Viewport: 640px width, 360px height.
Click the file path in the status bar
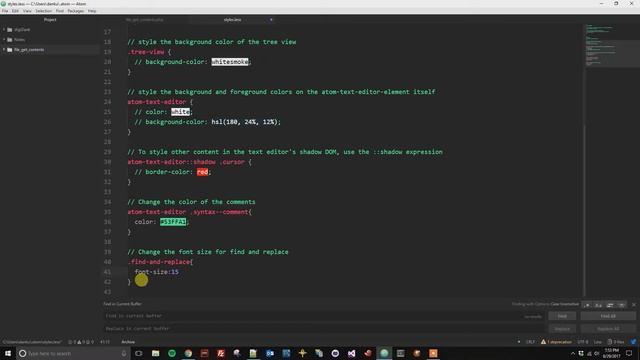(x=32, y=342)
